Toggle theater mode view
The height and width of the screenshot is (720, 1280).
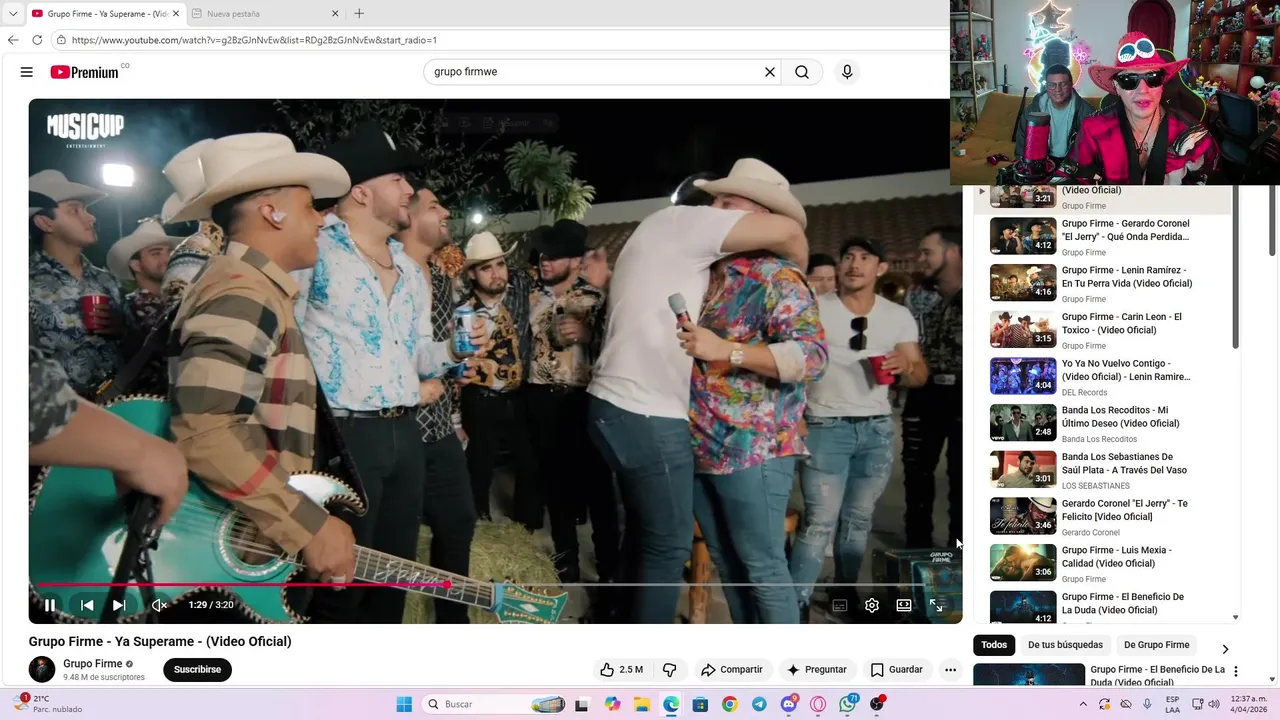tap(904, 605)
